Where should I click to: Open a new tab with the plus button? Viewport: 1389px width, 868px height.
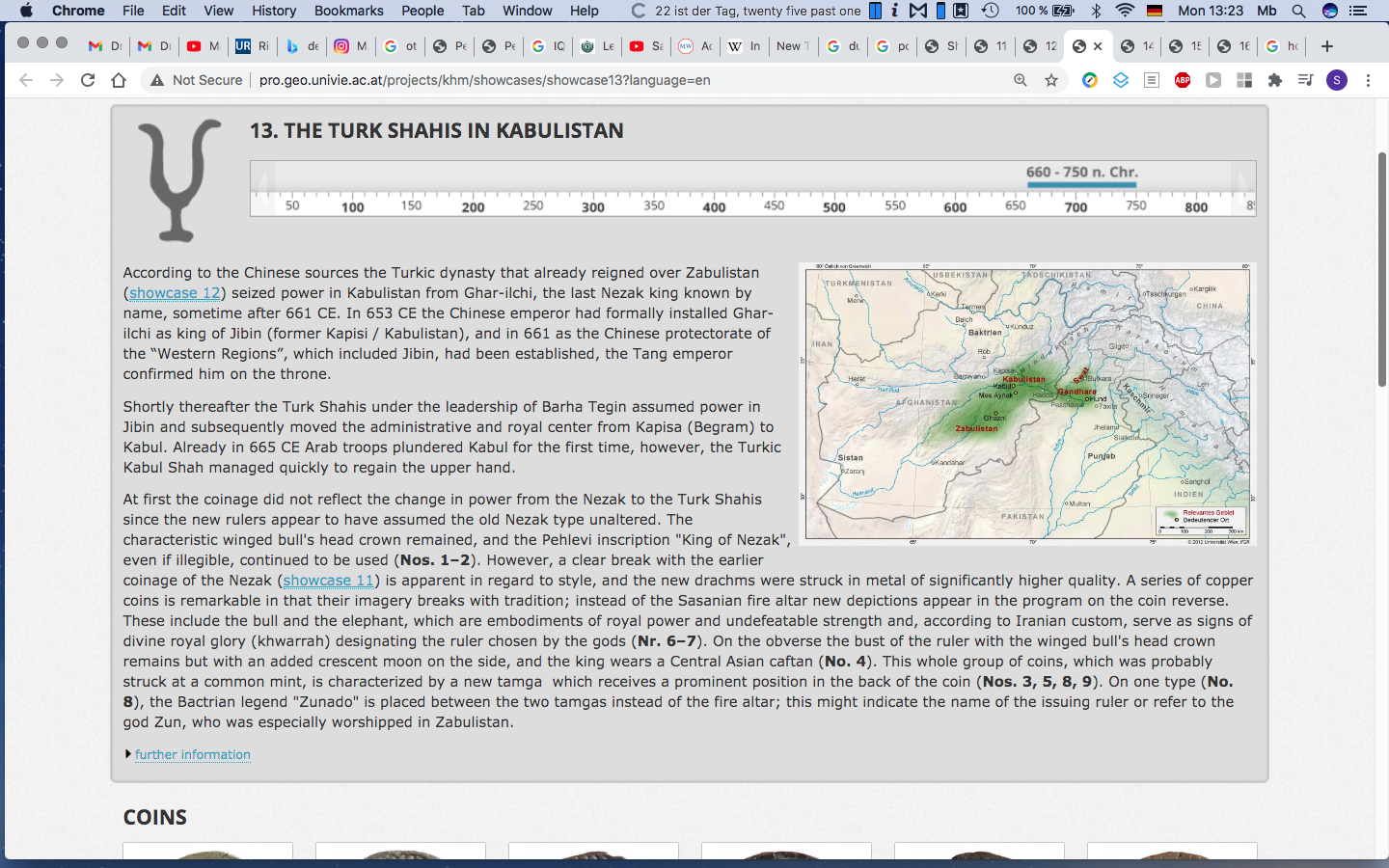pyautogui.click(x=1327, y=45)
